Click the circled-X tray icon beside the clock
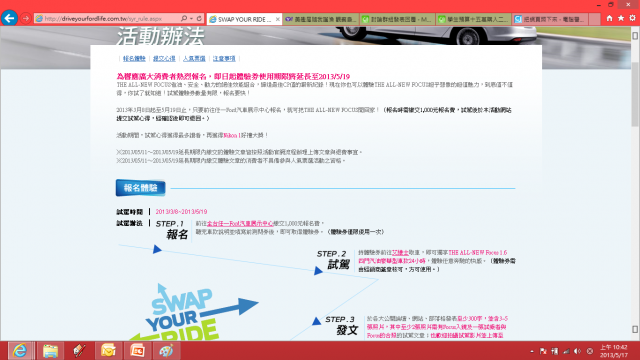The width and height of the screenshot is (640, 360). pos(590,351)
